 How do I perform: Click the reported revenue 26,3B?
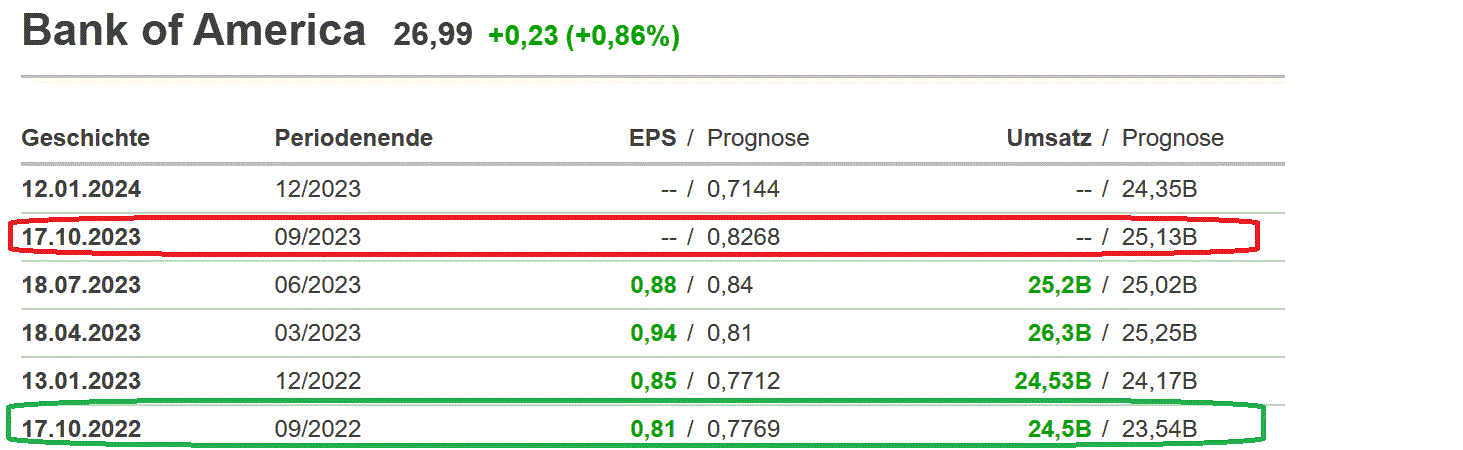click(x=1059, y=333)
